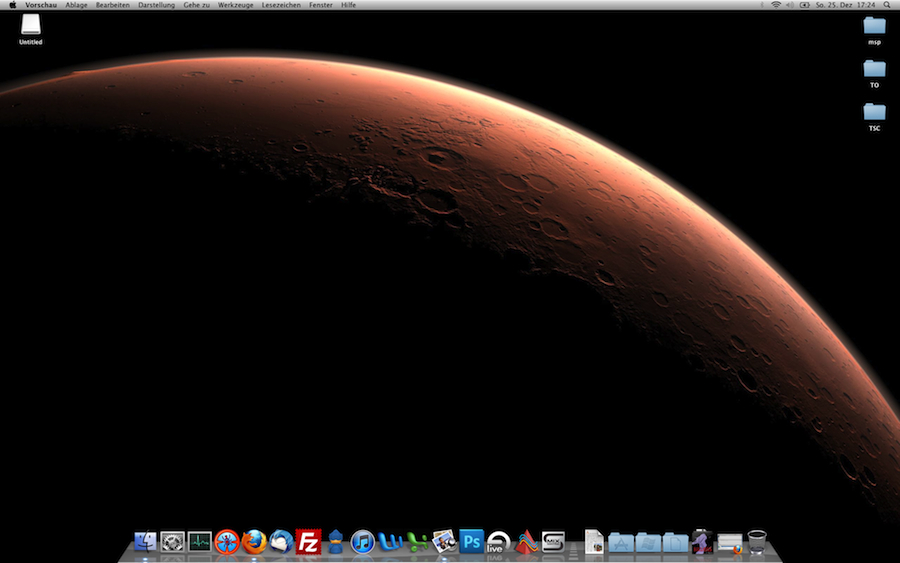Screen dimensions: 900x563
Task: Expand the Applications stack in dock
Action: coord(620,542)
